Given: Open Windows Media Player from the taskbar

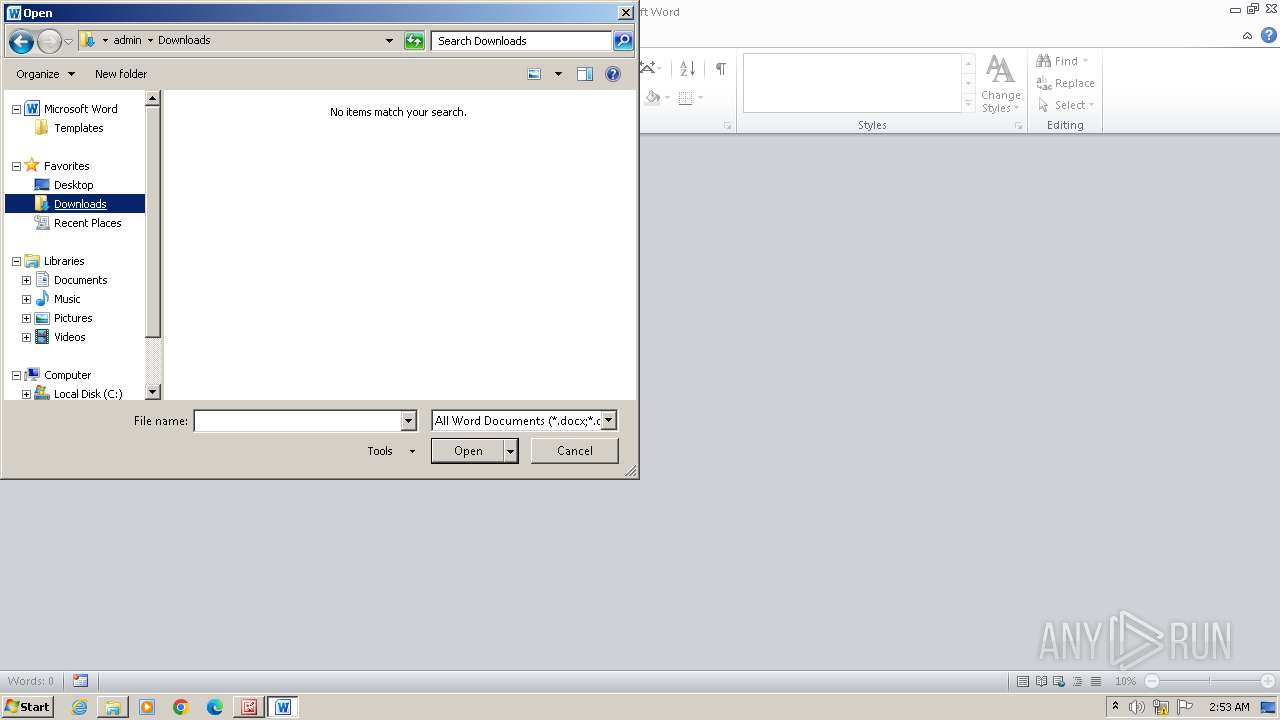Looking at the screenshot, I should [x=147, y=707].
